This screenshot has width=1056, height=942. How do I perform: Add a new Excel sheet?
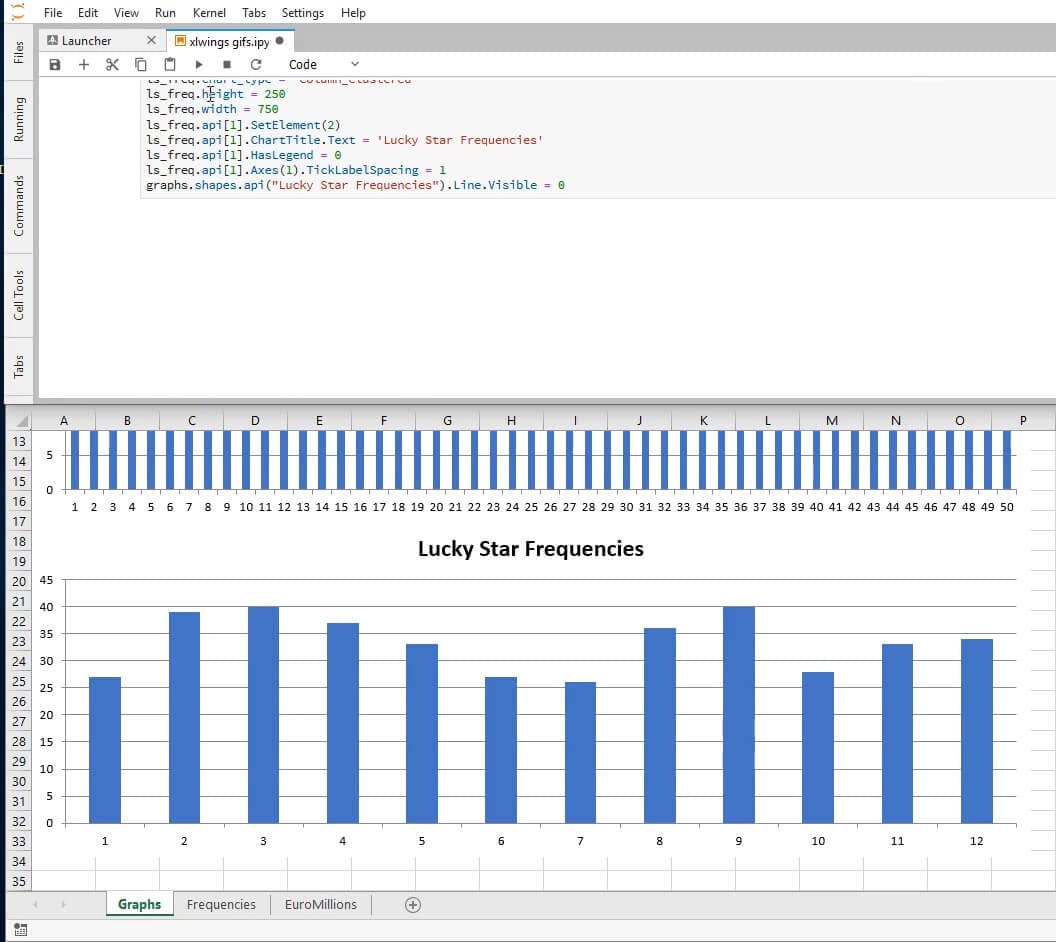coord(412,904)
